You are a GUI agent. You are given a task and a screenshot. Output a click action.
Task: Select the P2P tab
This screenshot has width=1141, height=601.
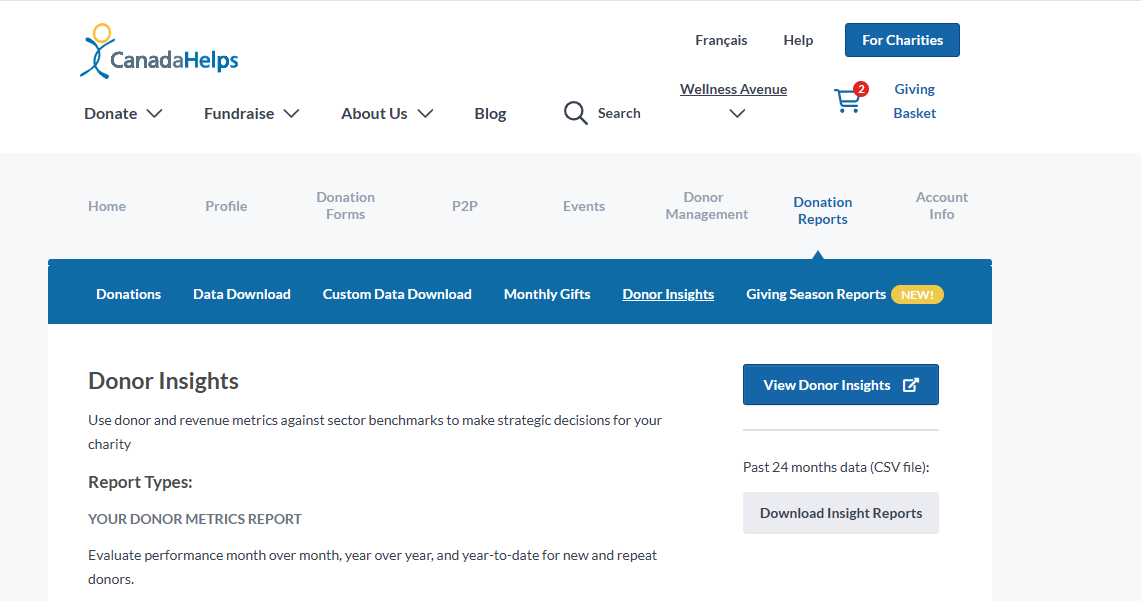coord(465,206)
